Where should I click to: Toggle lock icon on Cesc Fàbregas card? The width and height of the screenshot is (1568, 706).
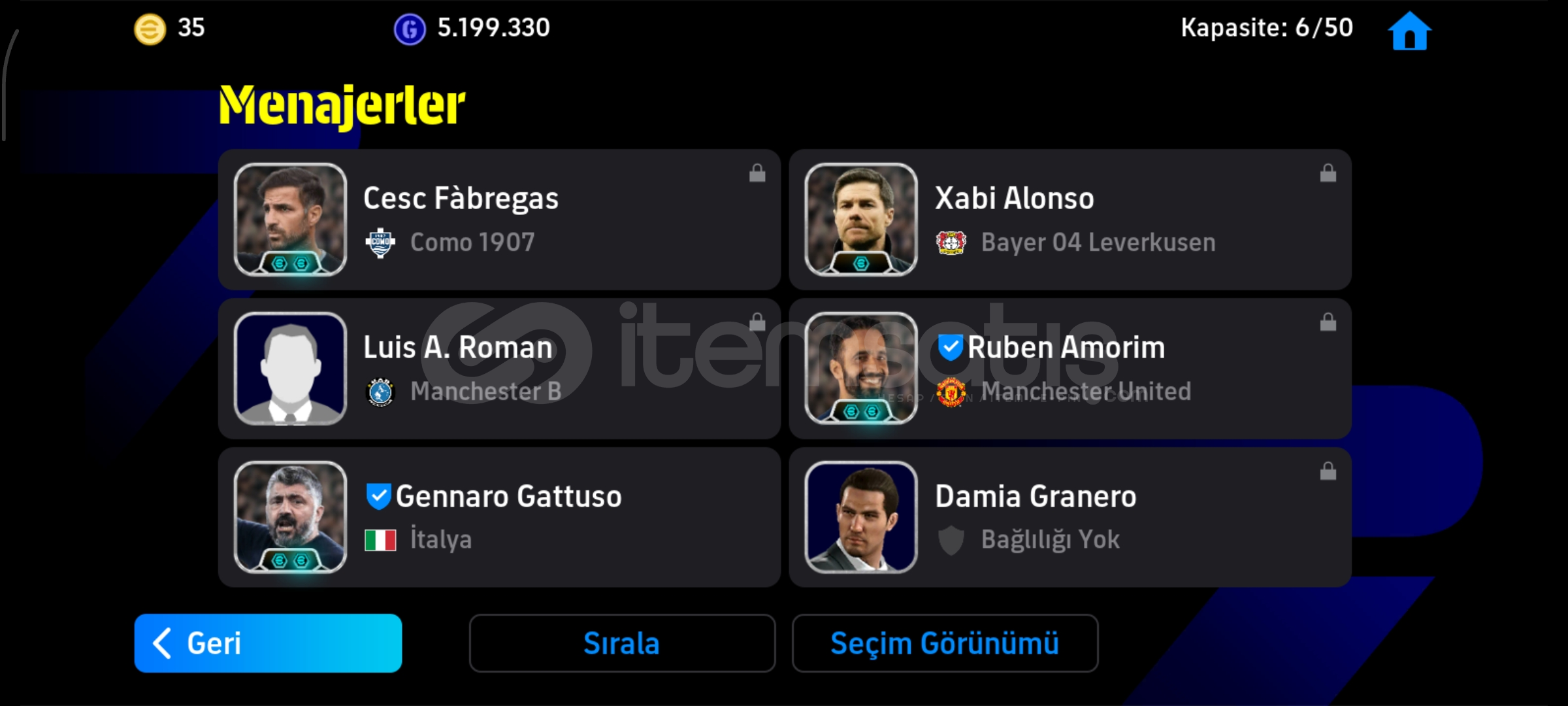(x=757, y=173)
